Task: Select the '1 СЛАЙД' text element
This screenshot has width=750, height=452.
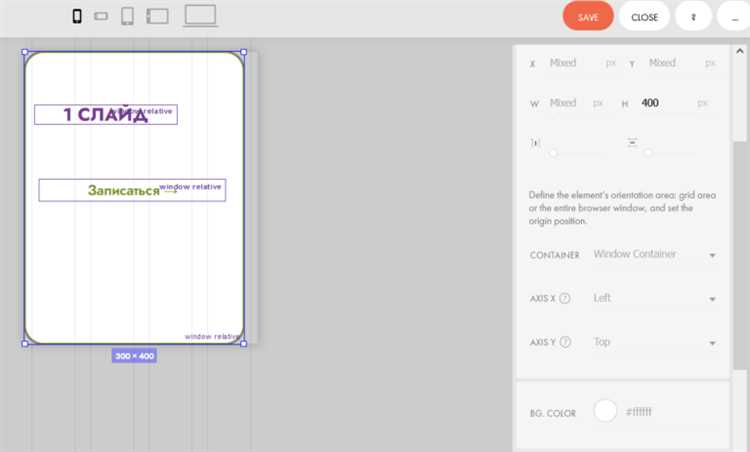Action: pos(106,114)
